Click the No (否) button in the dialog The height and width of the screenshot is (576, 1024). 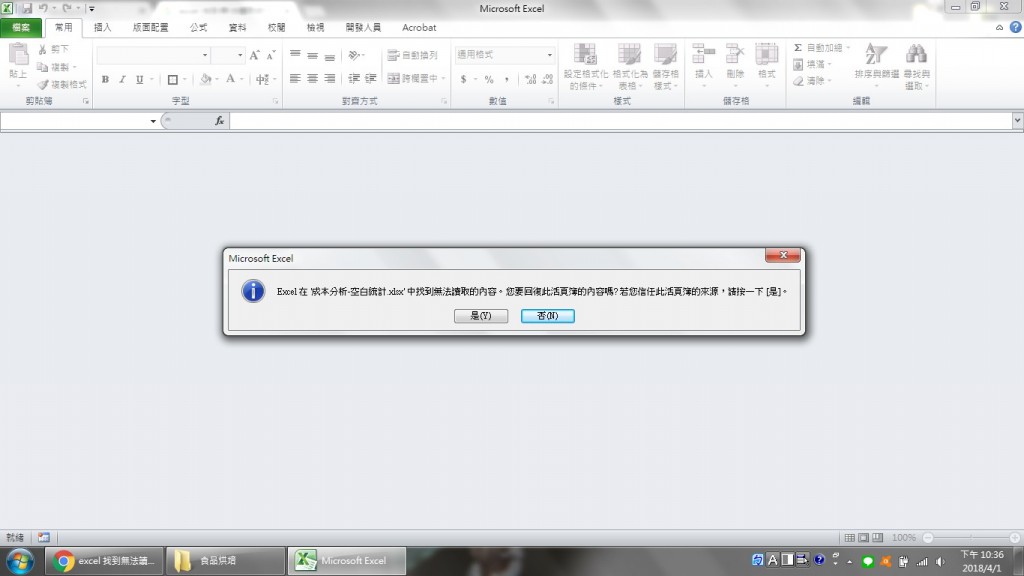(547, 315)
